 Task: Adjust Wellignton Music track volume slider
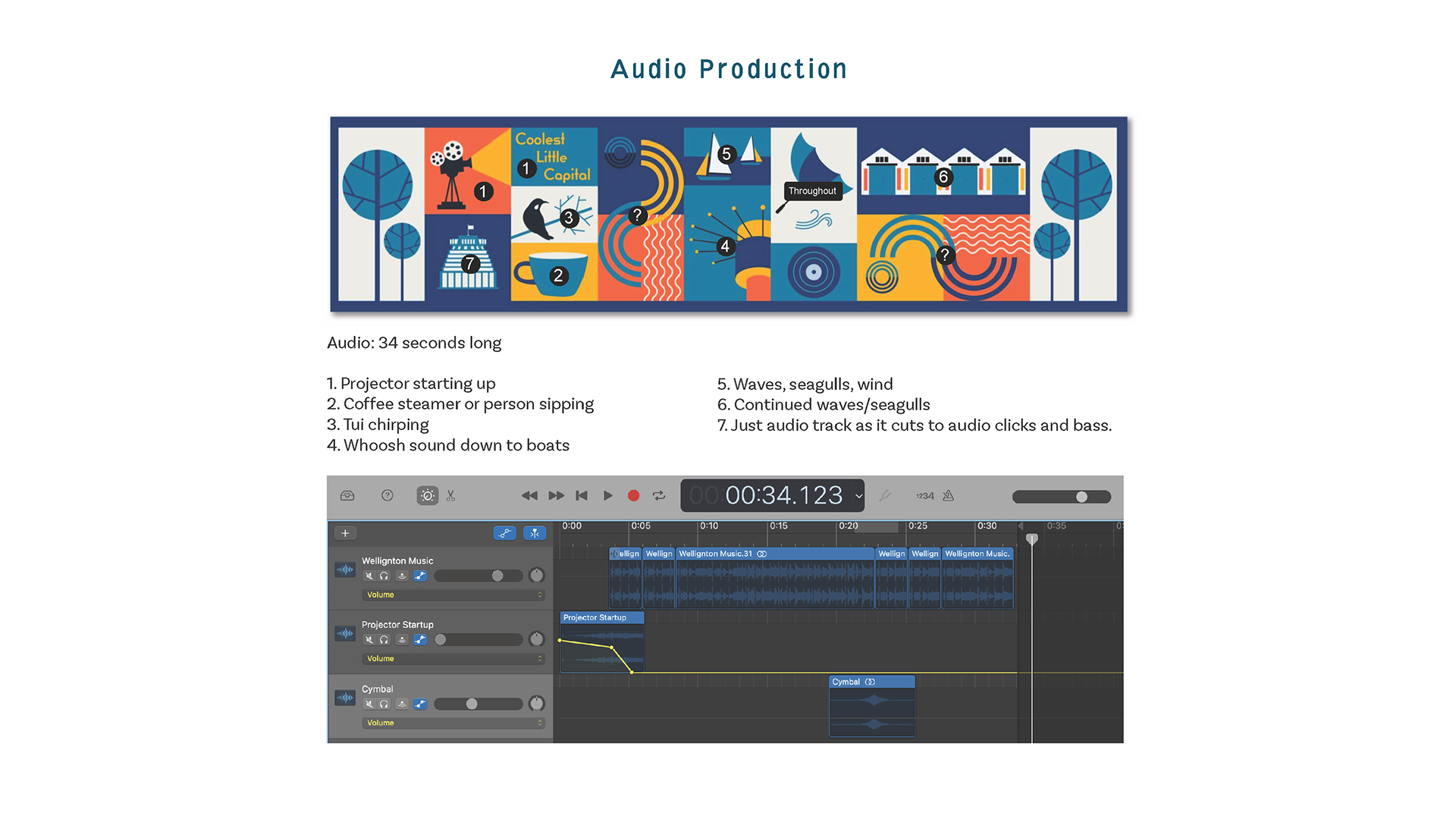(479, 576)
